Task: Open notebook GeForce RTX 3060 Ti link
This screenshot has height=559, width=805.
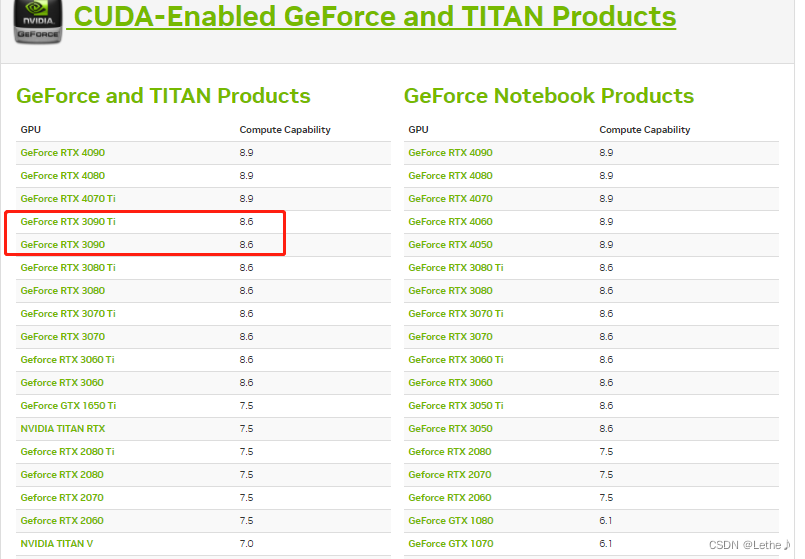Action: point(456,360)
